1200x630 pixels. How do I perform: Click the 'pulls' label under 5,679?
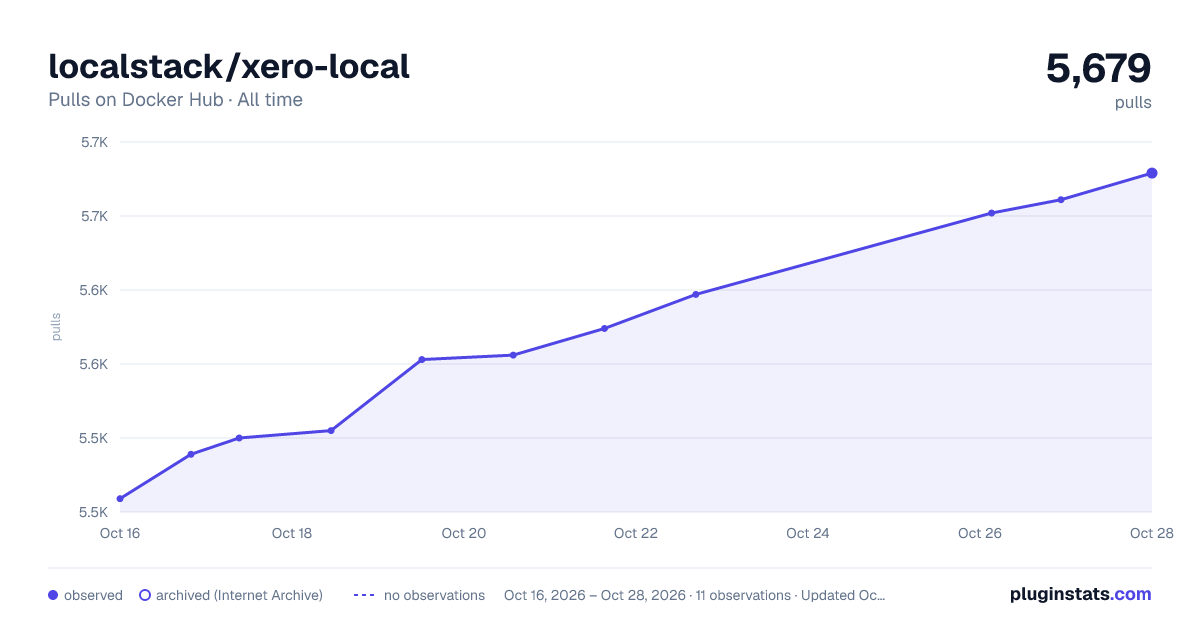click(x=1133, y=102)
